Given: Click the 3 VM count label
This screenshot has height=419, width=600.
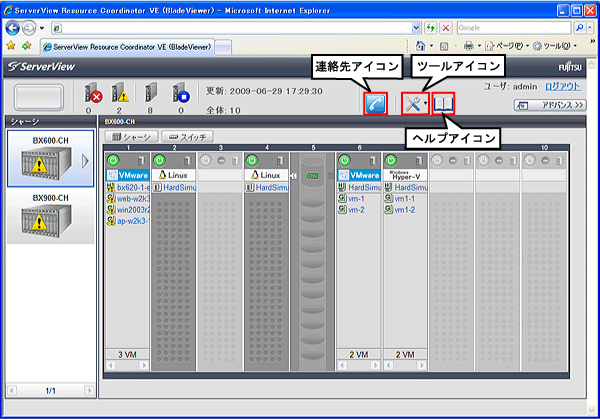Looking at the screenshot, I should [127, 355].
